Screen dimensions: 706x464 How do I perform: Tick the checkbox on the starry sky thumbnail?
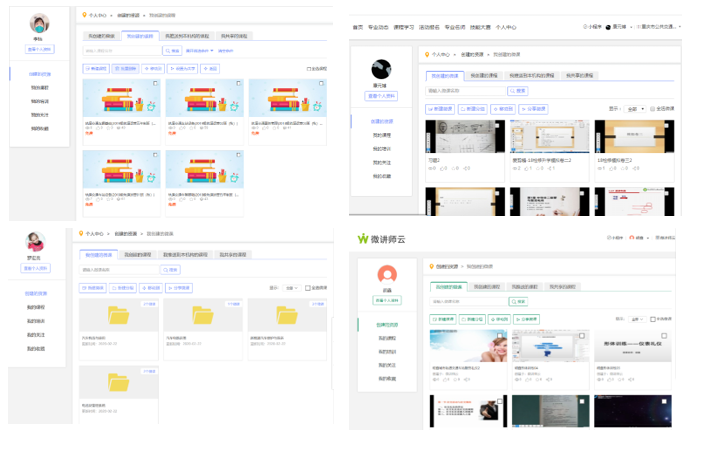pyautogui.click(x=664, y=401)
